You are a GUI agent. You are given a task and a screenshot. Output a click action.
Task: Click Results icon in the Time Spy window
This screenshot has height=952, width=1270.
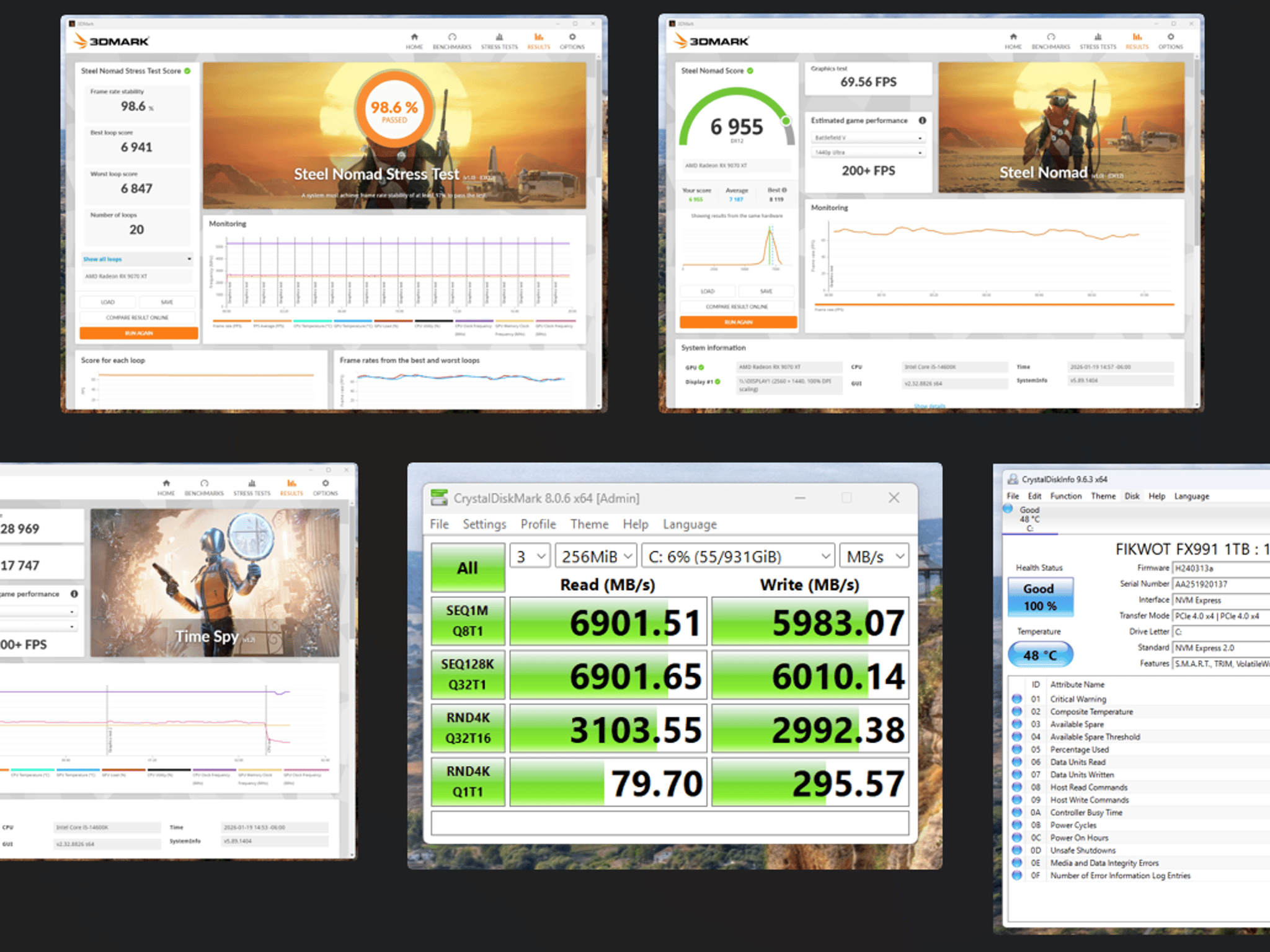pyautogui.click(x=291, y=483)
